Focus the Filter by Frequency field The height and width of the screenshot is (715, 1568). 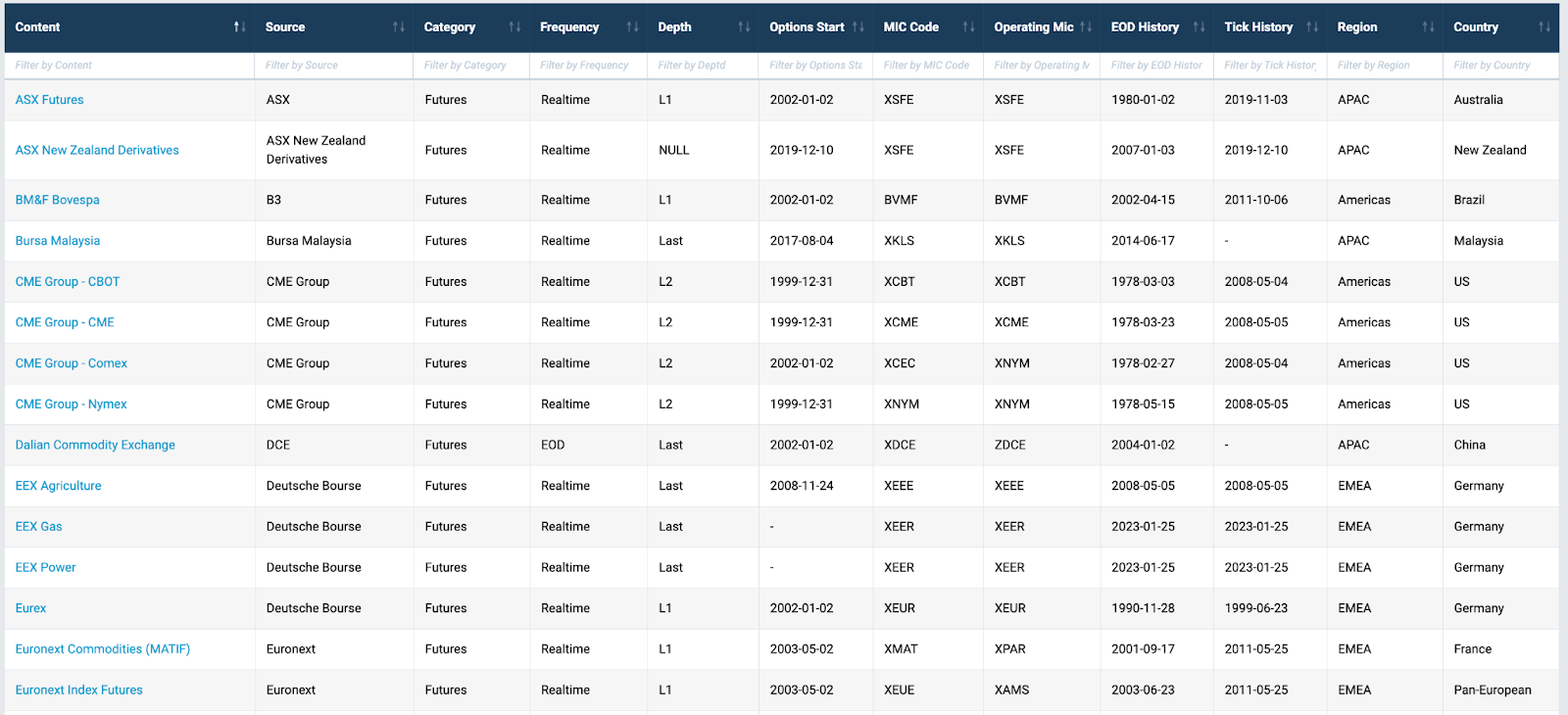click(588, 66)
